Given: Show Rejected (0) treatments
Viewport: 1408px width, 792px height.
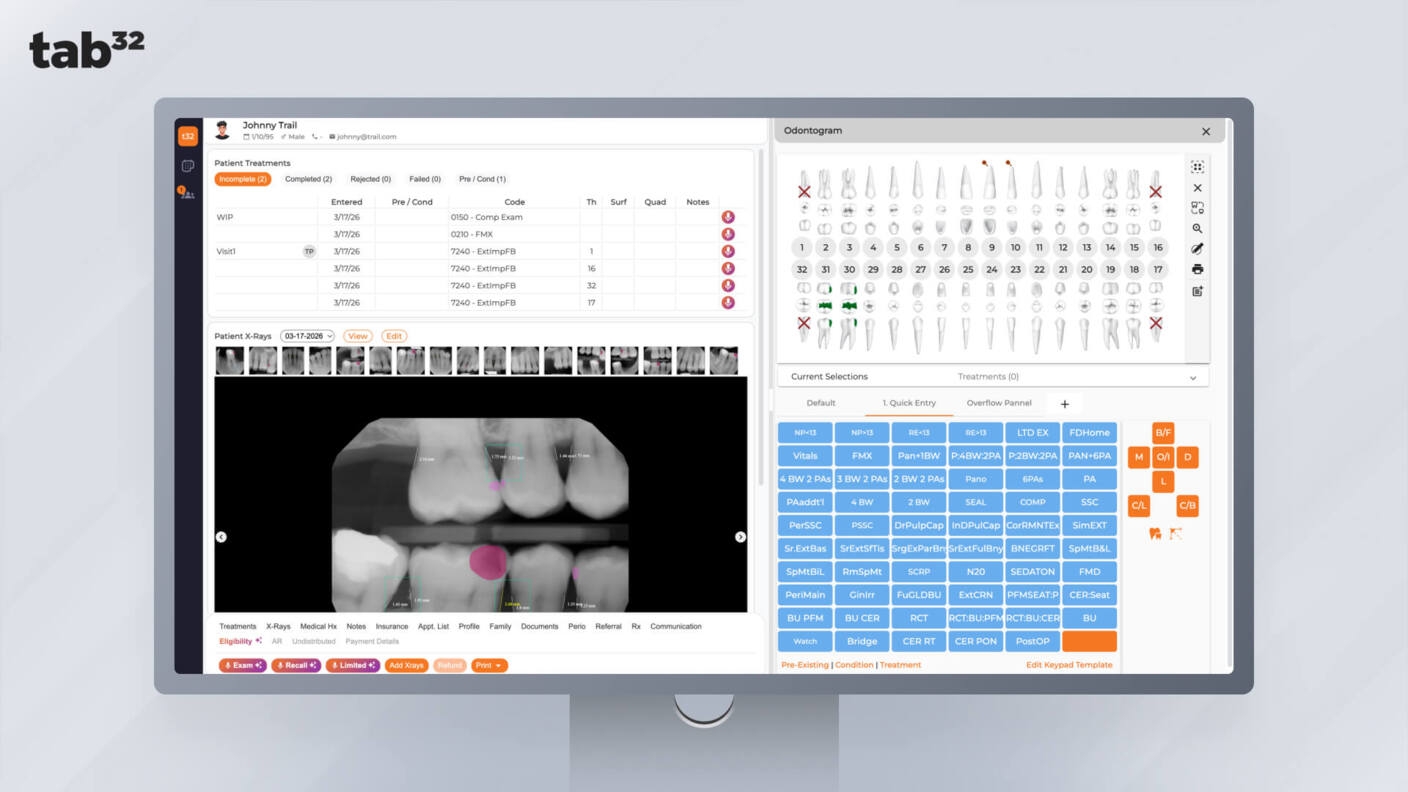Looking at the screenshot, I should (x=370, y=179).
